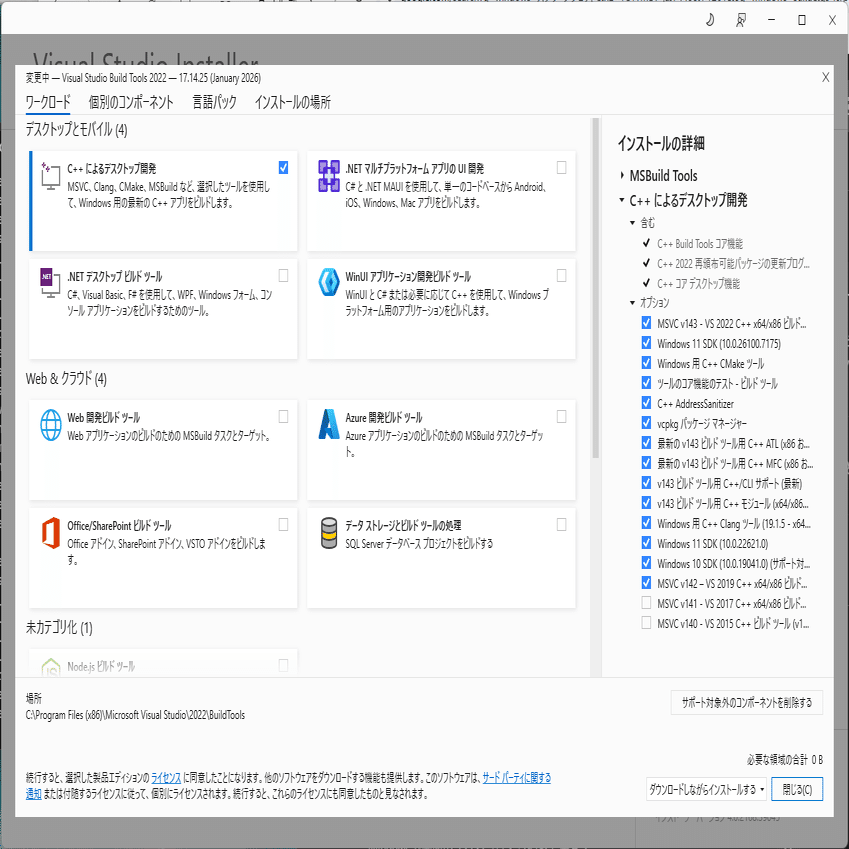Screen dimensions: 849x849
Task: Collapse the 含む section arrow
Action: pos(632,223)
